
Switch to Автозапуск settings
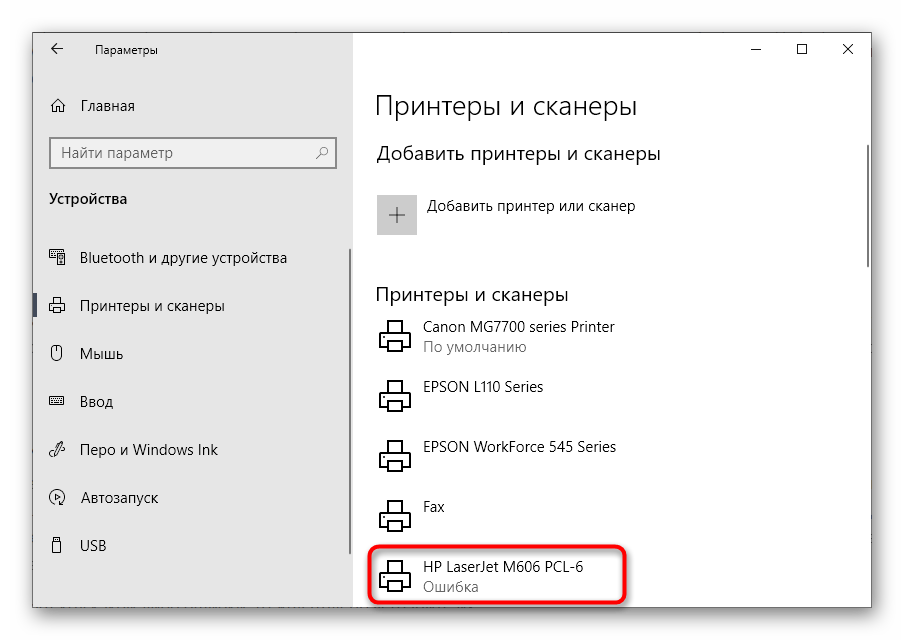119,498
